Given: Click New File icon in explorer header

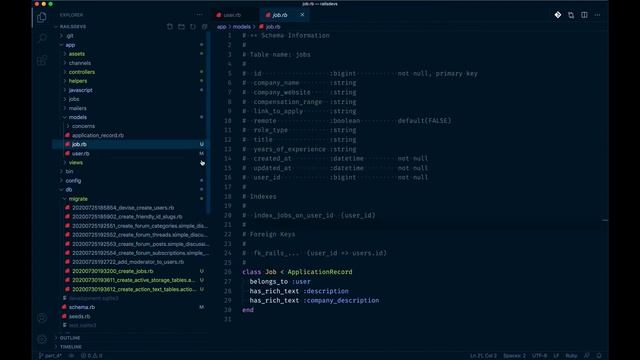Looking at the screenshot, I should click(170, 27).
